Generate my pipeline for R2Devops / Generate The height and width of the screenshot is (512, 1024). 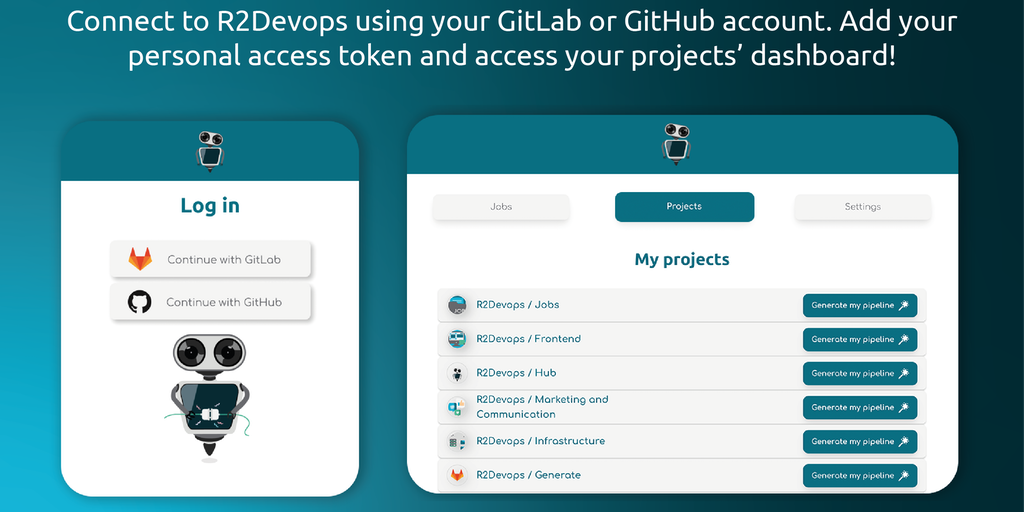click(860, 475)
